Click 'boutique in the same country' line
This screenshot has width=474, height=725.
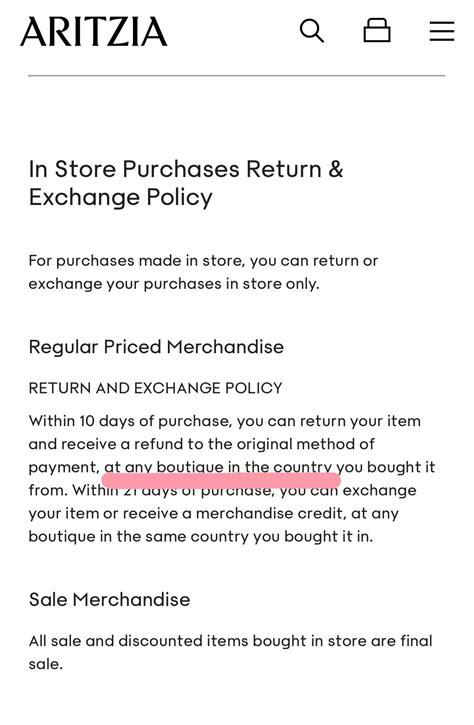201,536
